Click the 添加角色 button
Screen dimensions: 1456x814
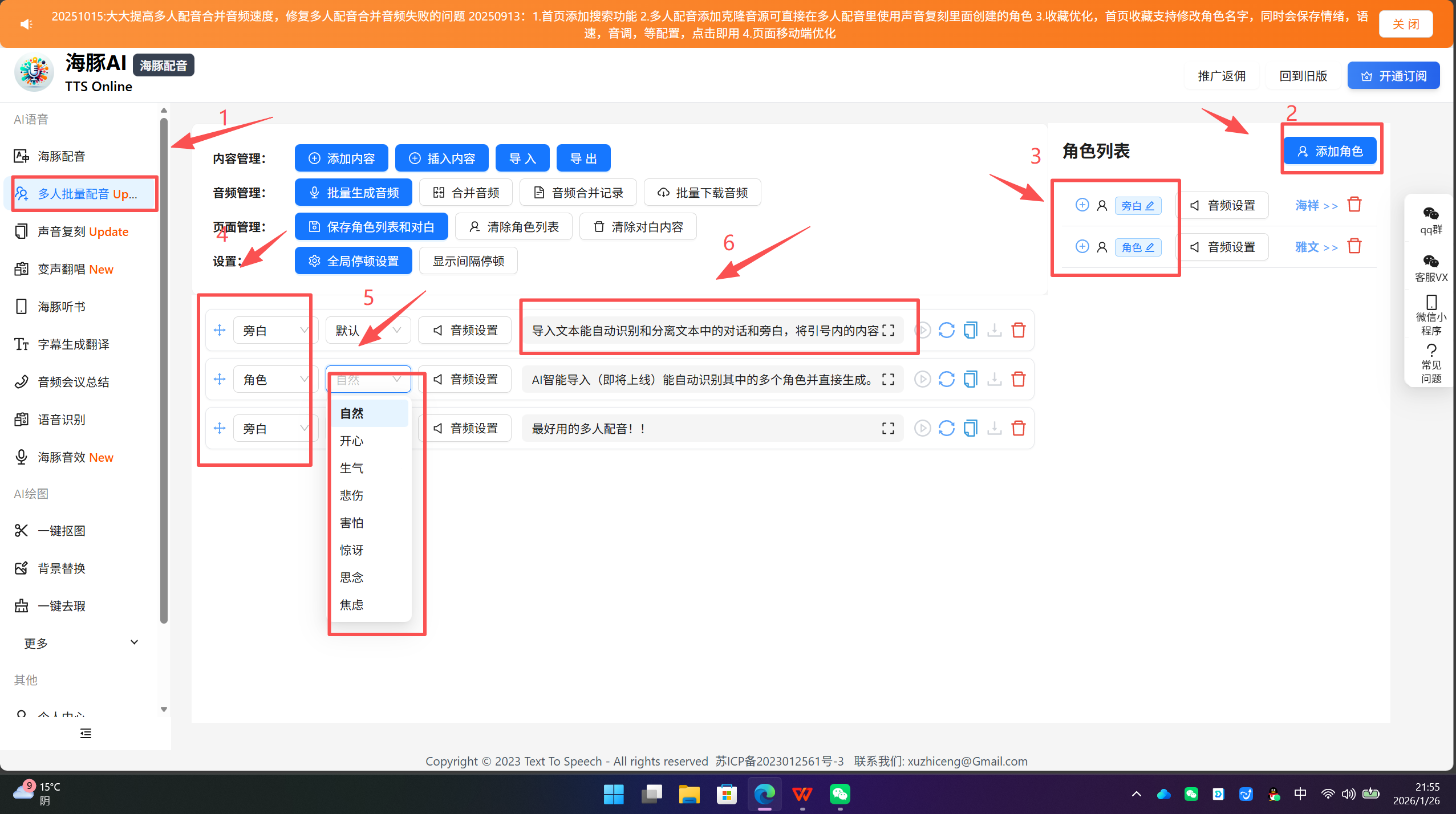(x=1329, y=151)
